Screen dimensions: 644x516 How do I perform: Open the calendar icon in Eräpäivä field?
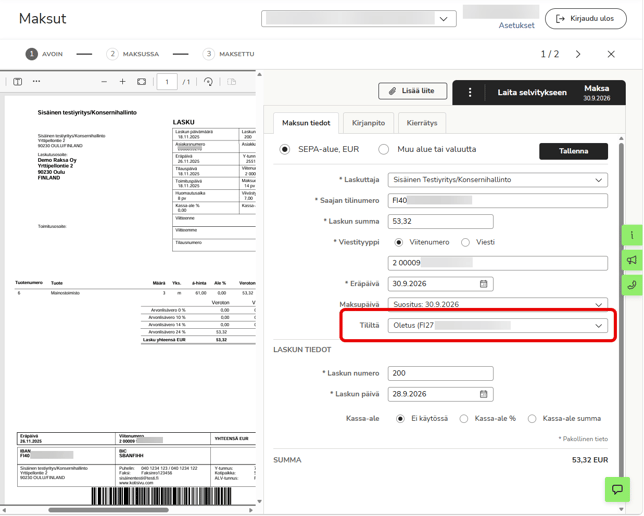484,284
